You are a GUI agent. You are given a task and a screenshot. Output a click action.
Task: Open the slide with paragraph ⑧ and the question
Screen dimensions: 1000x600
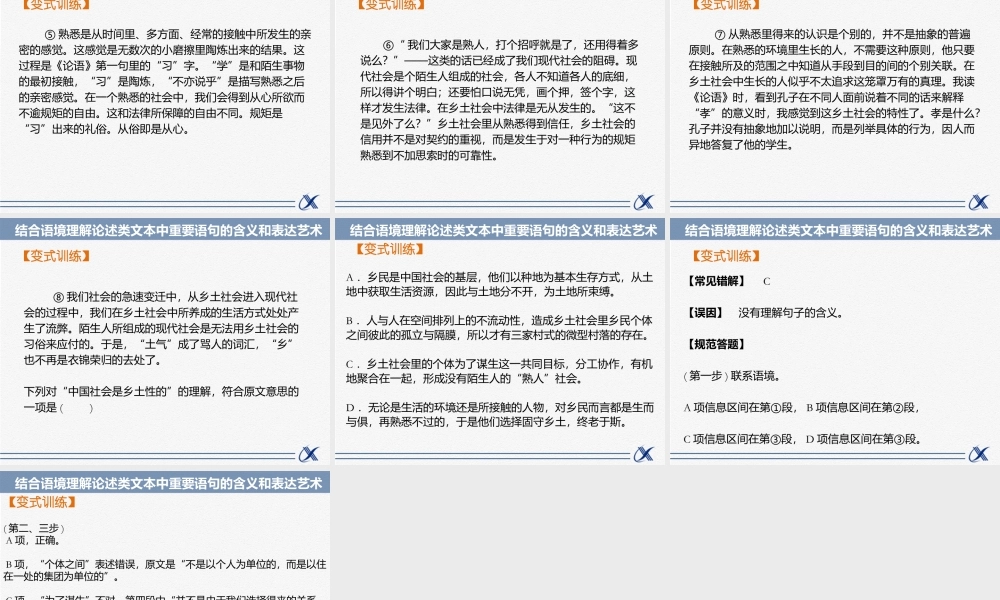(x=165, y=341)
